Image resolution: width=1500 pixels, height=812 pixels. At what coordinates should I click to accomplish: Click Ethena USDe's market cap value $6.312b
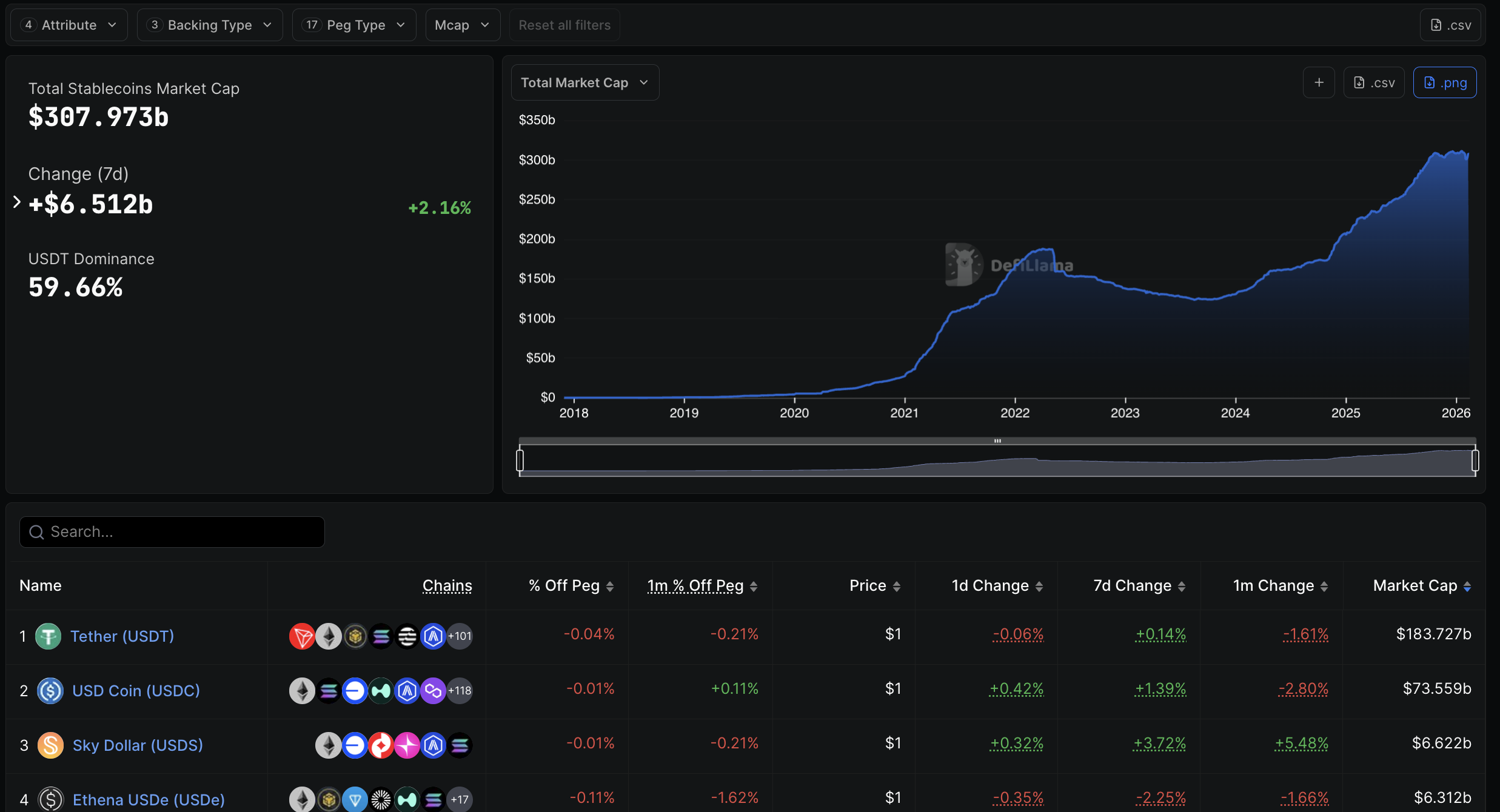coord(1442,797)
